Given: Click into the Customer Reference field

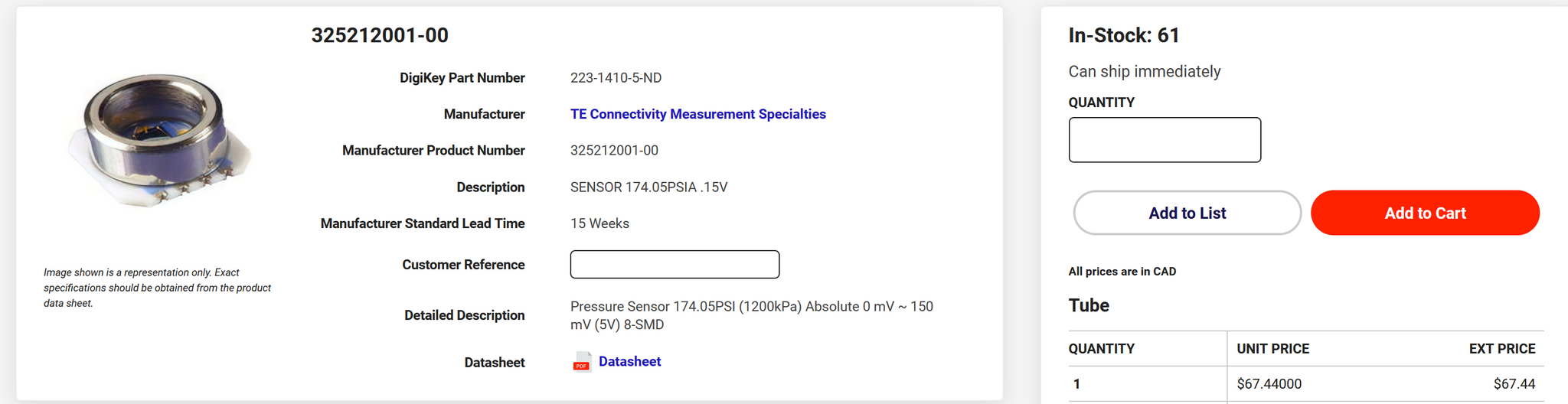Looking at the screenshot, I should (675, 265).
